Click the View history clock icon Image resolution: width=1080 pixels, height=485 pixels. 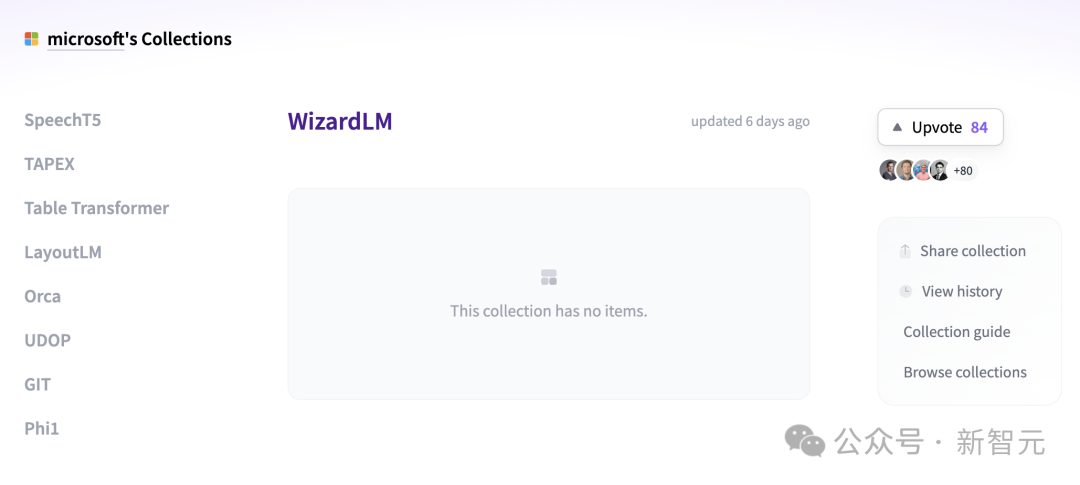point(906,291)
